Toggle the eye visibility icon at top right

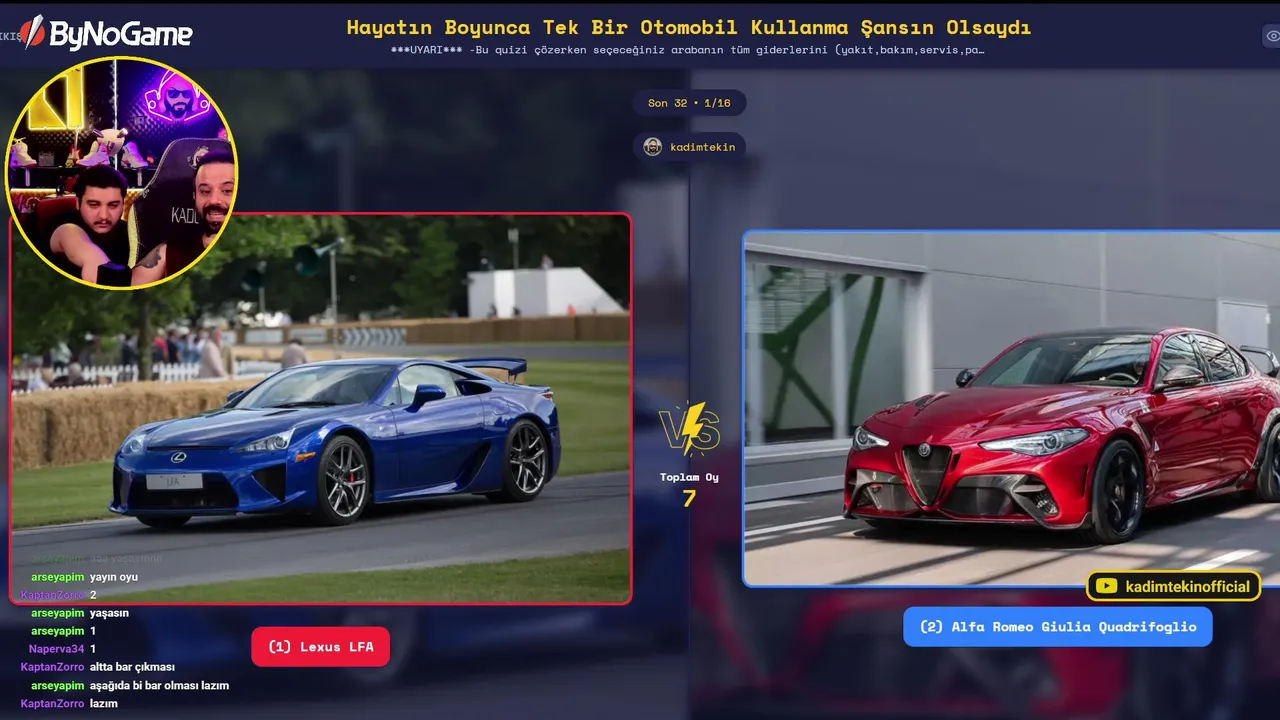tap(1272, 36)
